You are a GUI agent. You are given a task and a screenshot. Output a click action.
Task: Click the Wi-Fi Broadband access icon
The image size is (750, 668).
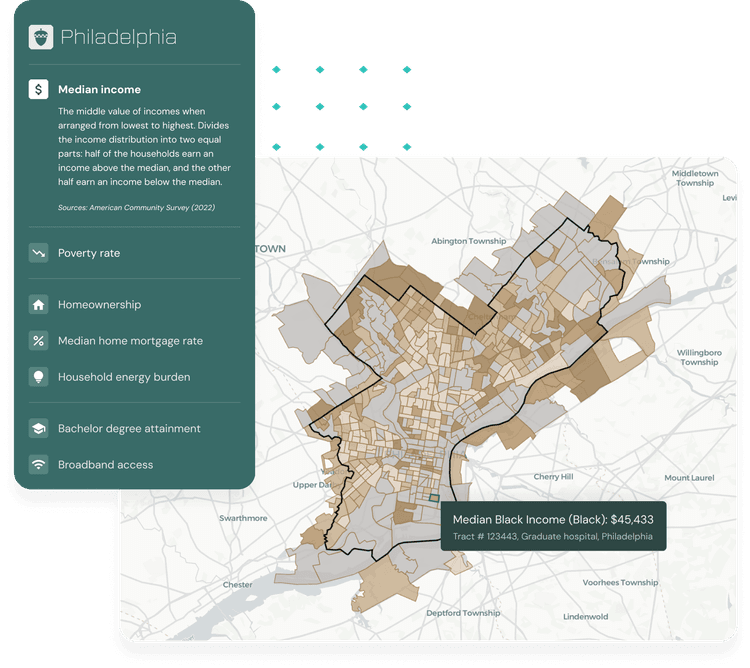(x=38, y=465)
